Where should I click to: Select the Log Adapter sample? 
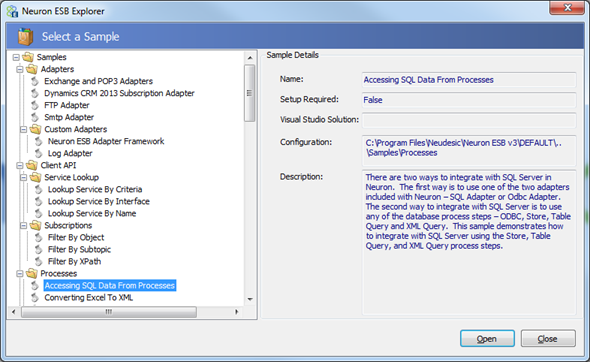point(70,154)
